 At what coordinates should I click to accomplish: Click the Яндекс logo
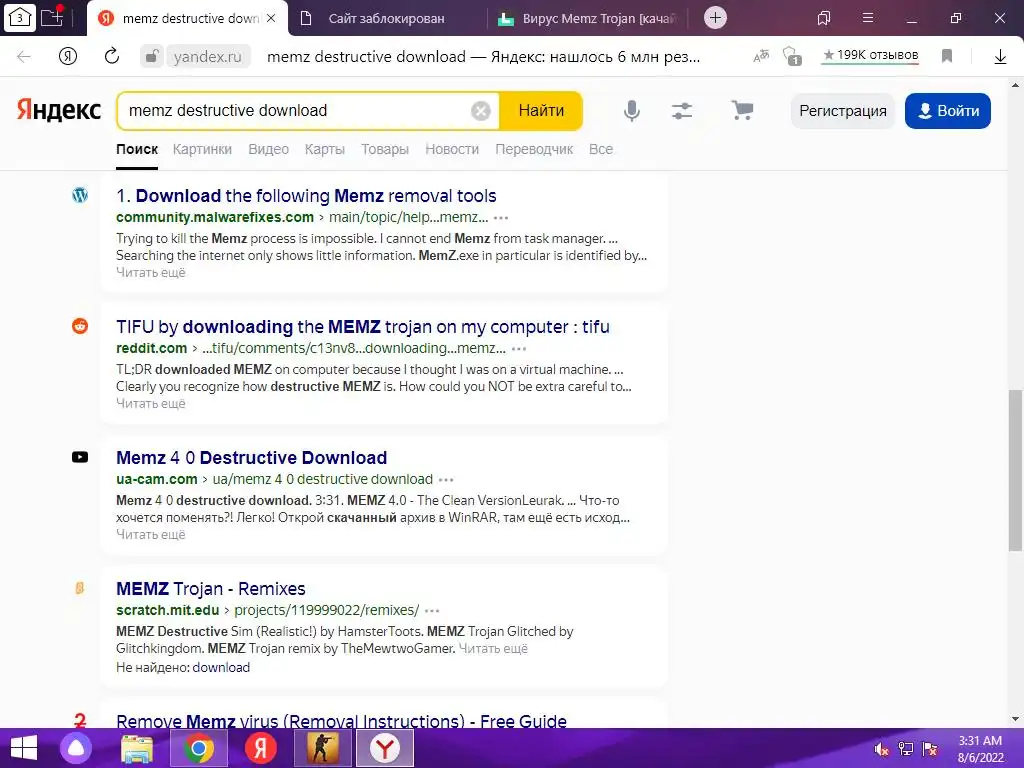point(59,110)
